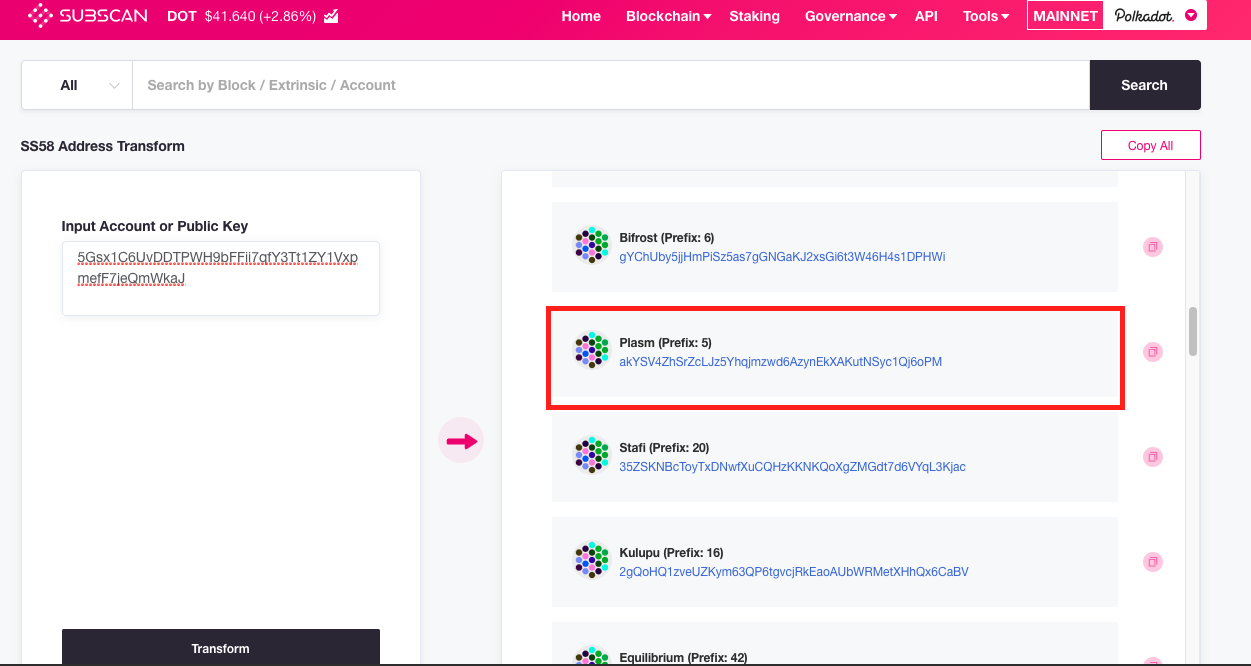Go to the Home page
The height and width of the screenshot is (666, 1251).
point(581,16)
